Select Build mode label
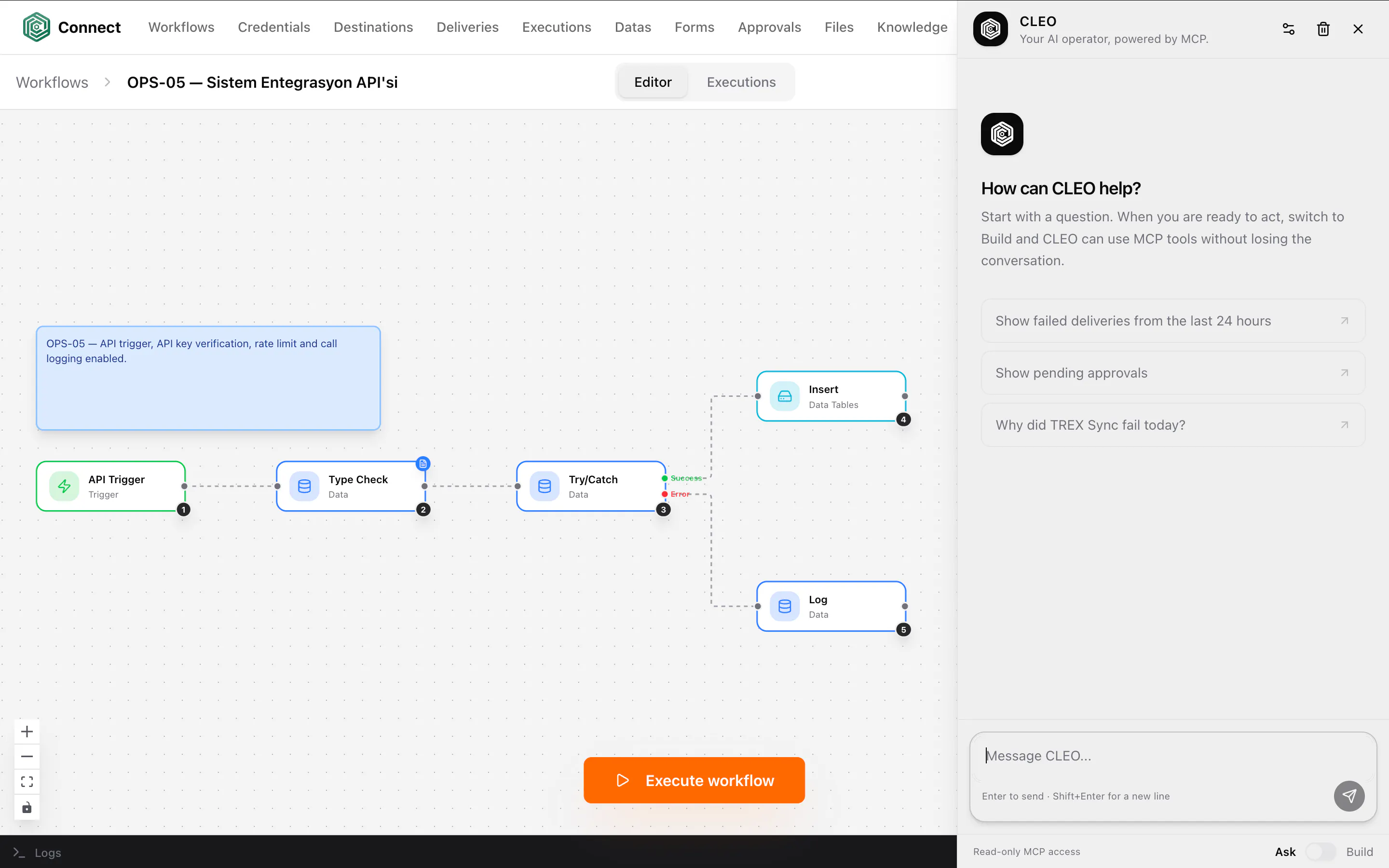This screenshot has width=1389, height=868. coord(1359,851)
